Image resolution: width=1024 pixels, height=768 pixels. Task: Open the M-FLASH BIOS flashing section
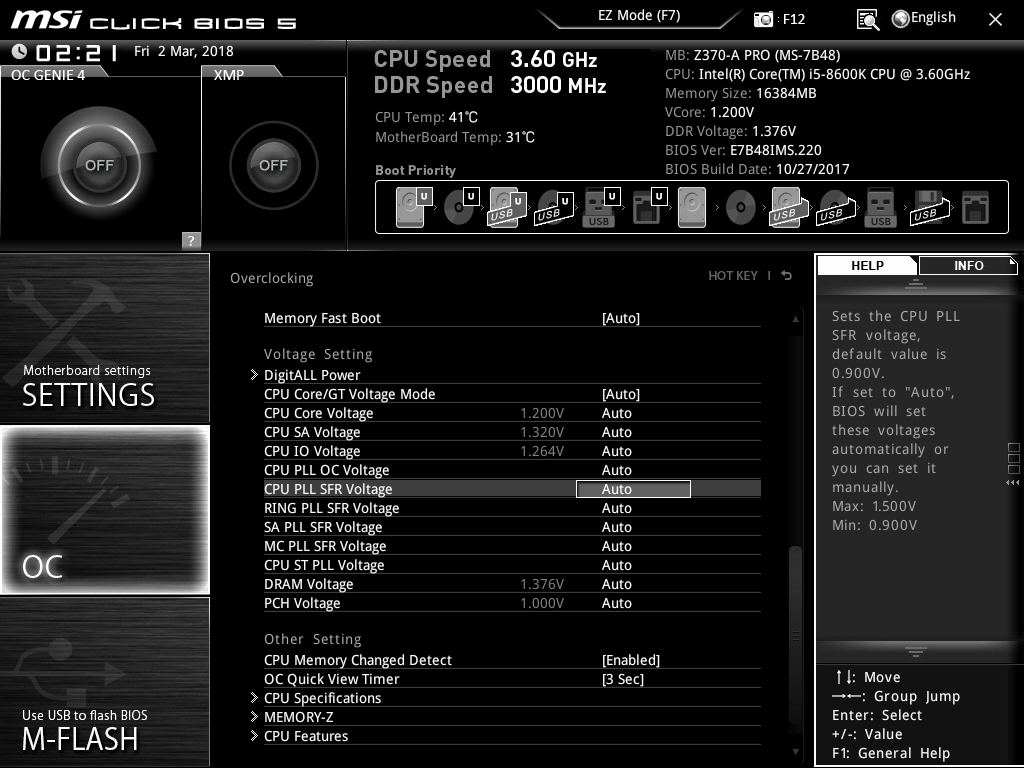104,682
